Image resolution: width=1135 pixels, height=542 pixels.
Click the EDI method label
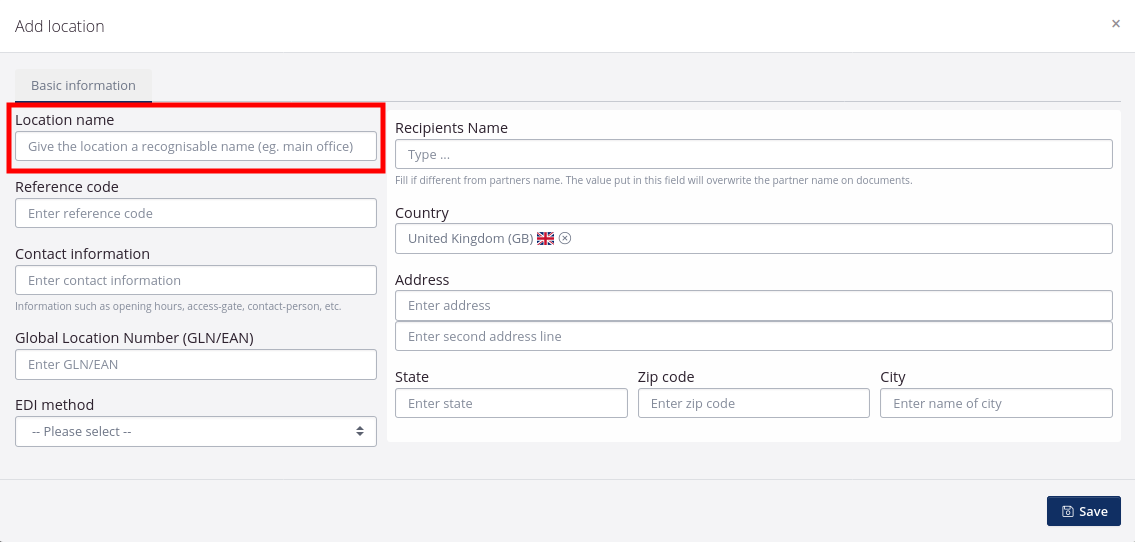[x=54, y=405]
